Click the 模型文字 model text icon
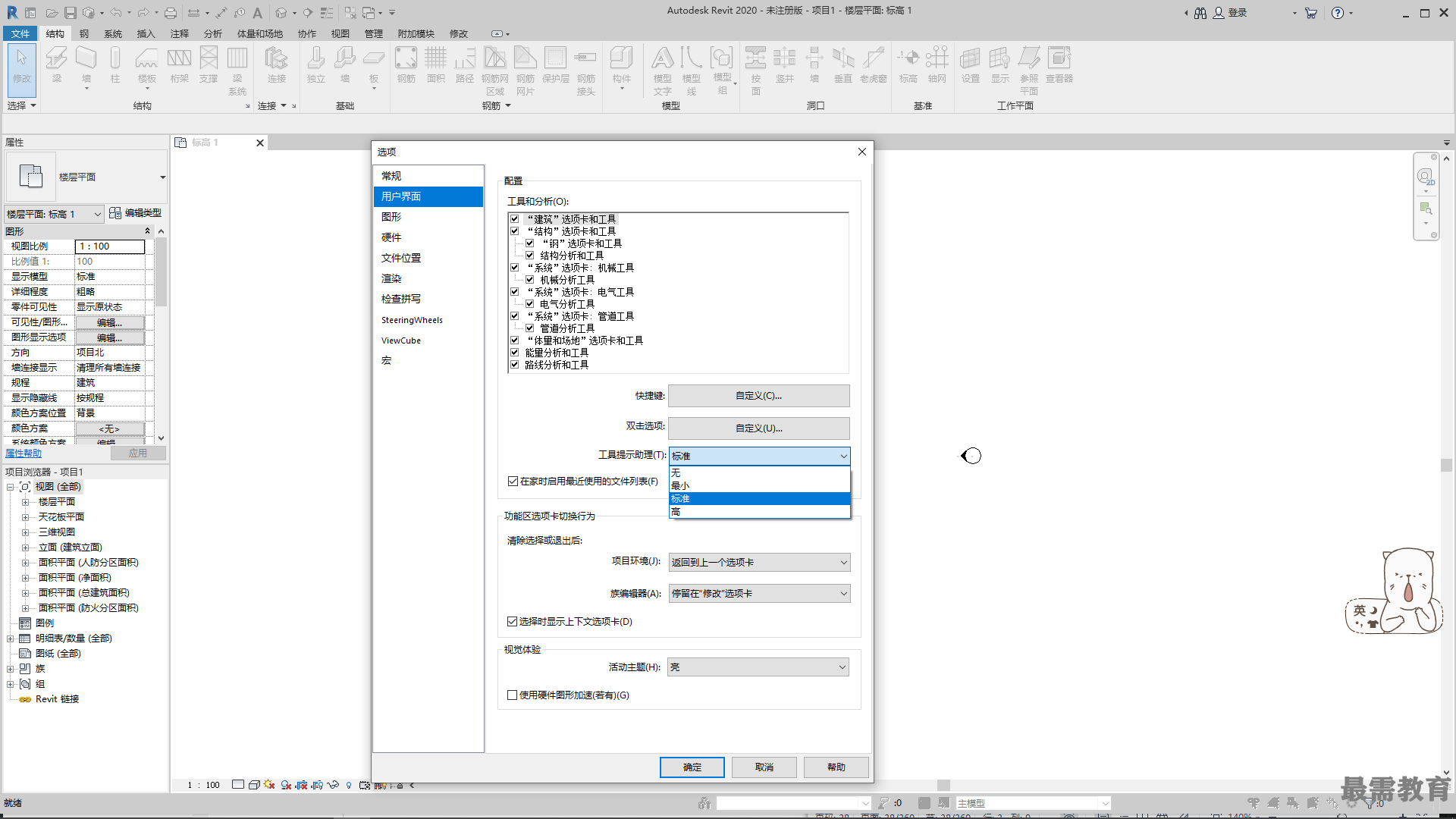 [663, 70]
